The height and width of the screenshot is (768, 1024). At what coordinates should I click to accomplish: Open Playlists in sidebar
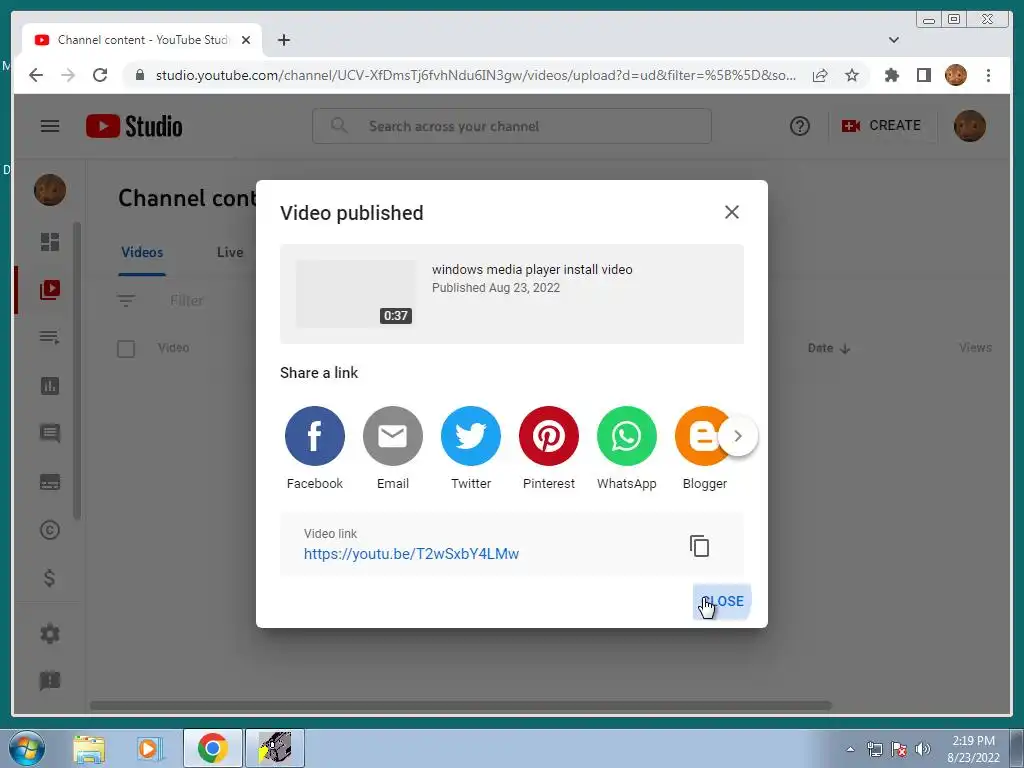click(x=50, y=338)
